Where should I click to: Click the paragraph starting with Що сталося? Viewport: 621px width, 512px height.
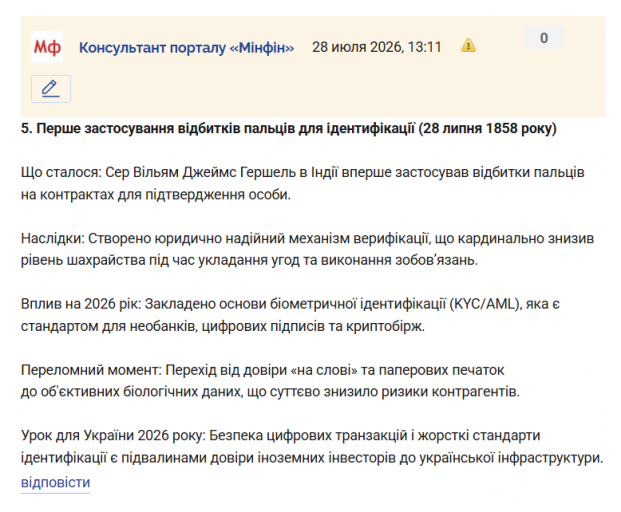[x=303, y=183]
